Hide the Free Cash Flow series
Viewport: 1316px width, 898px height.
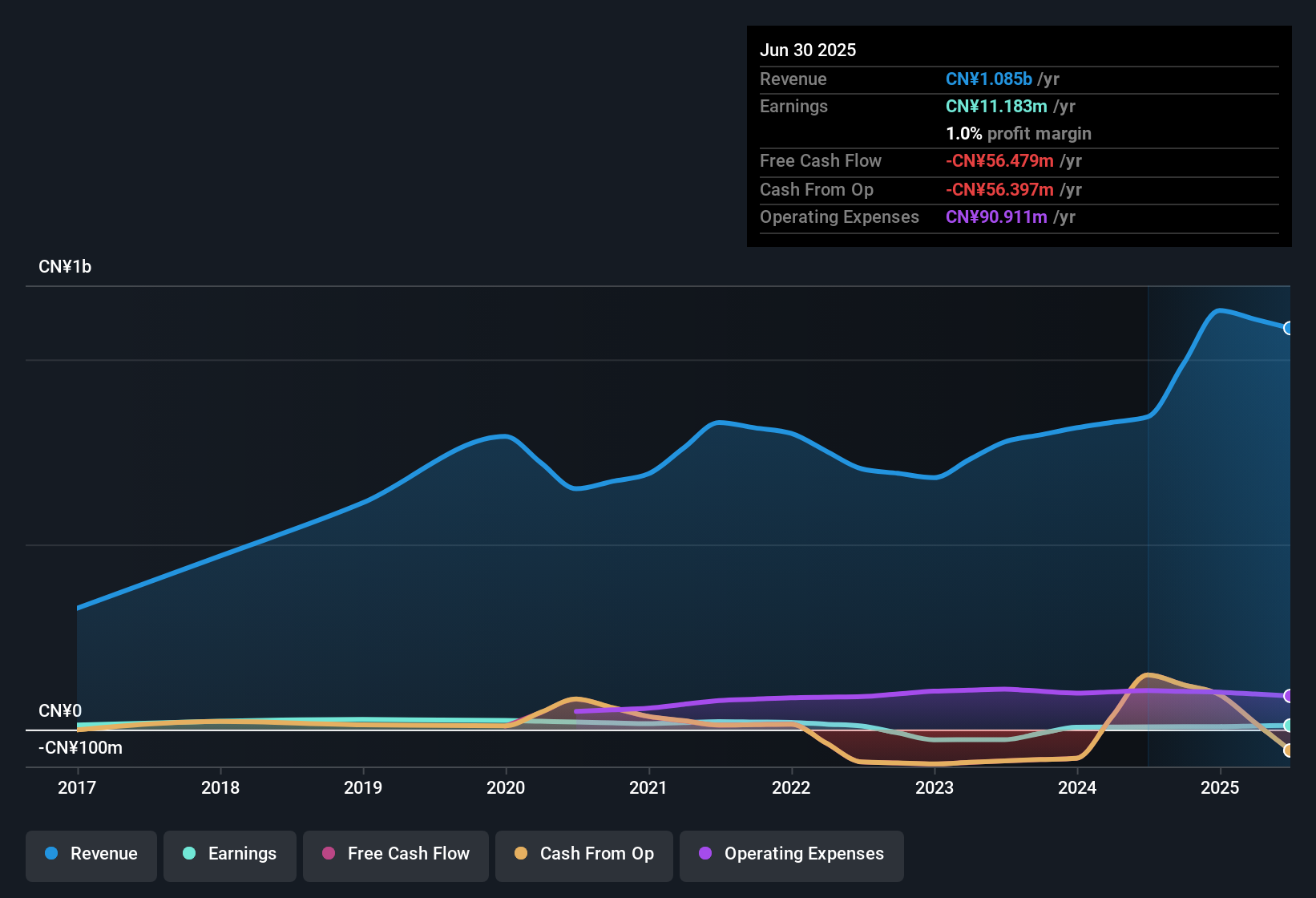tap(396, 854)
